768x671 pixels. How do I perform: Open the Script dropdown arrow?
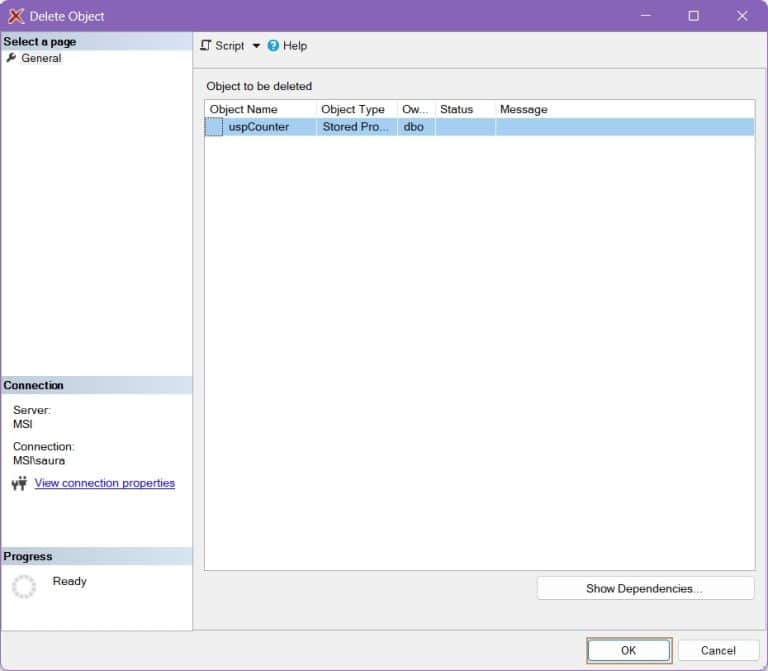click(256, 46)
